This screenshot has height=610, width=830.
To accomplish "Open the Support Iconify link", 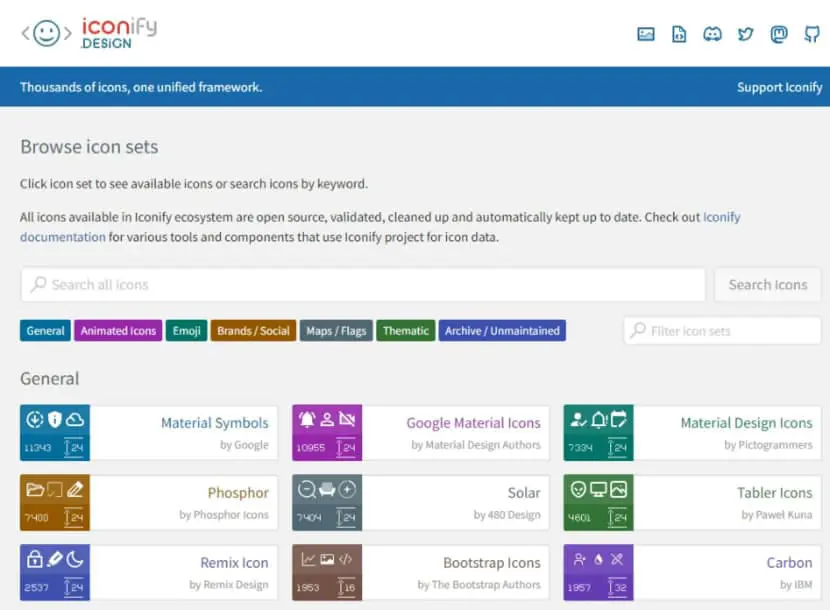I will [x=779, y=87].
